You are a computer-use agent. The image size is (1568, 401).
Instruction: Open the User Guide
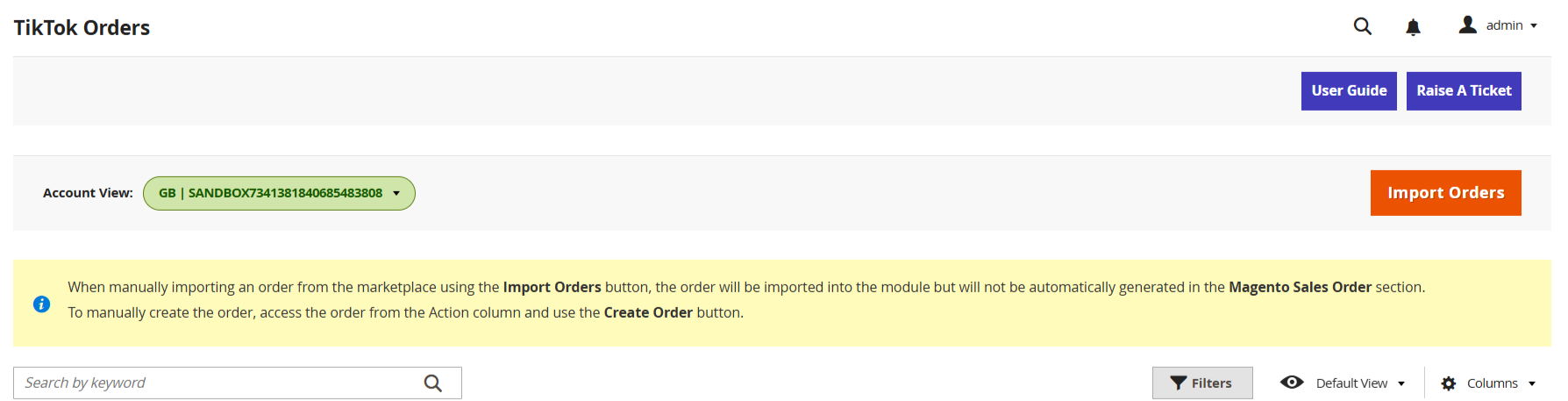pyautogui.click(x=1349, y=91)
